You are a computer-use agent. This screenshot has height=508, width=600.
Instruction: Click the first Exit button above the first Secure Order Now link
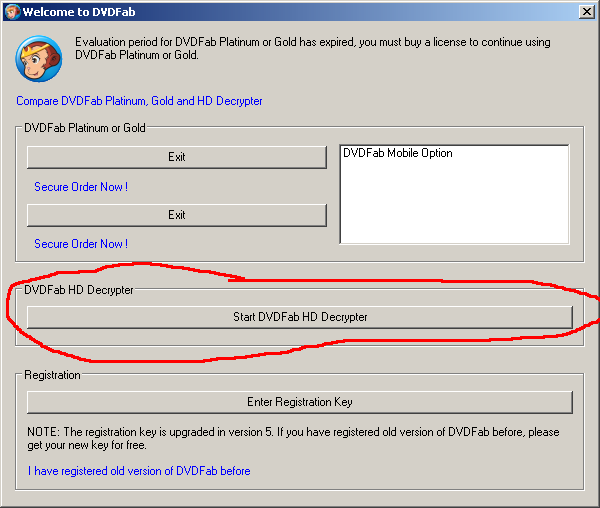tap(177, 157)
